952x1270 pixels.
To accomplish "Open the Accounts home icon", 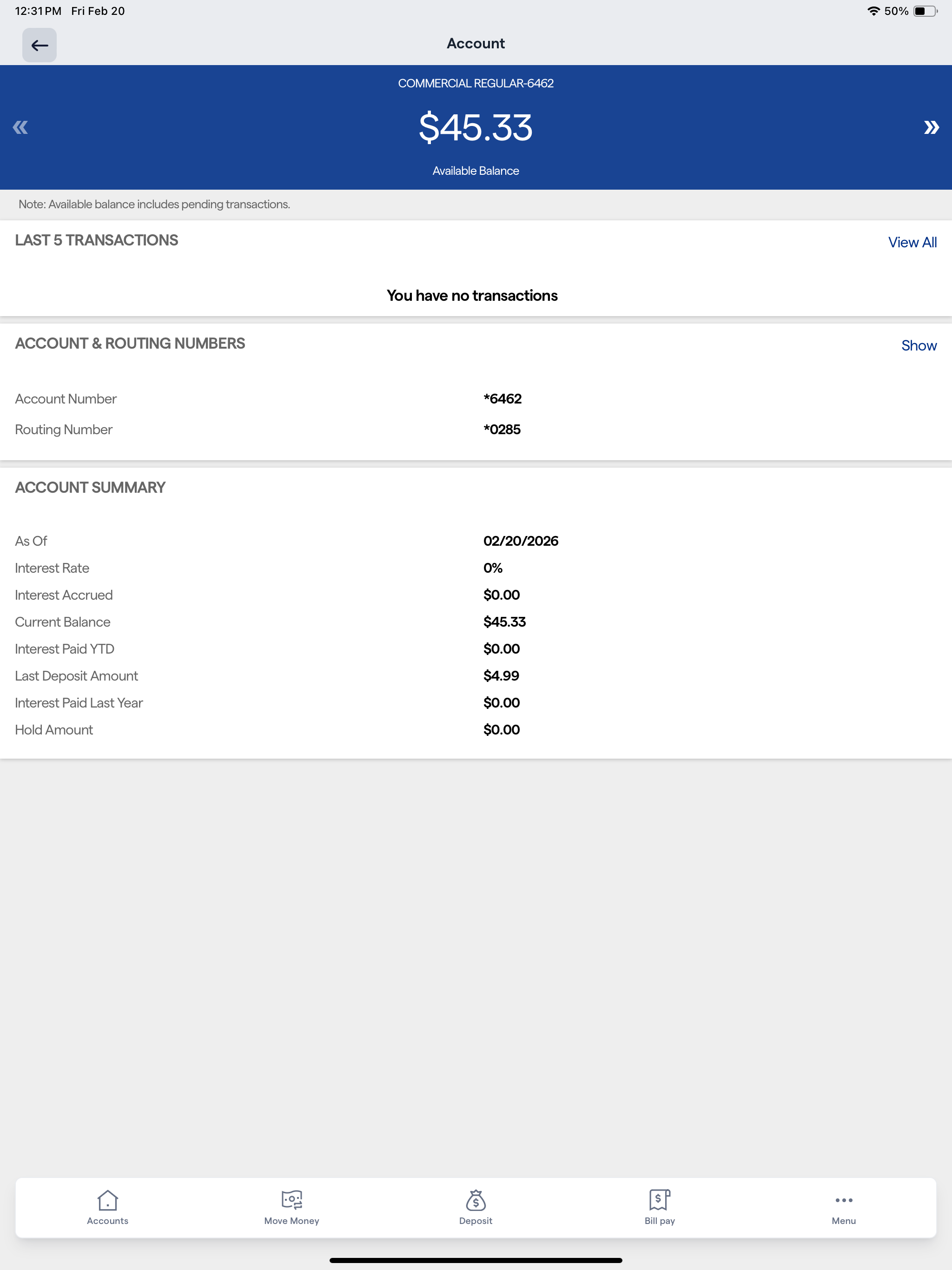I will (107, 1199).
